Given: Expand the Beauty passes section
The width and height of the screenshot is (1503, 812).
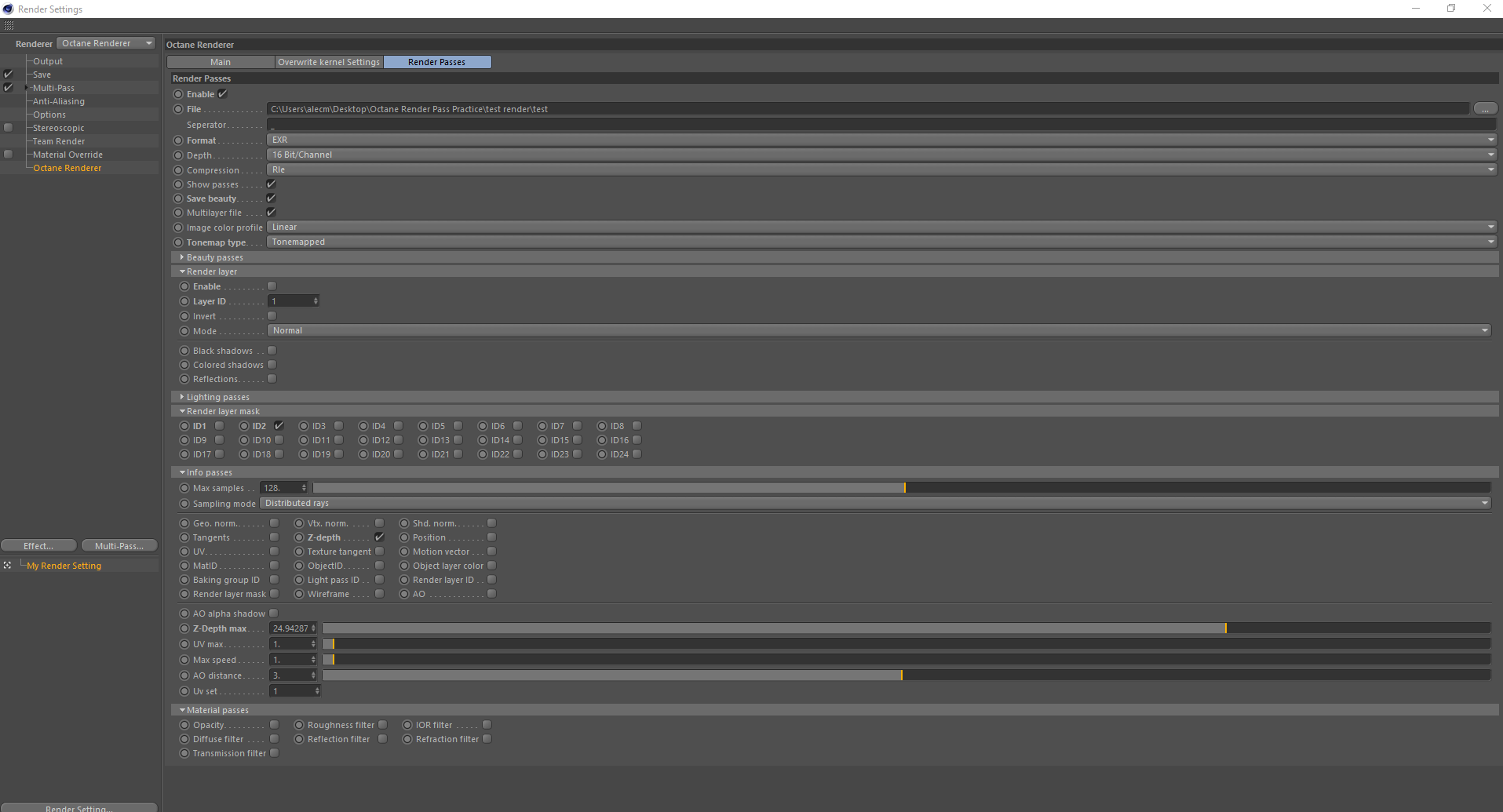Looking at the screenshot, I should [182, 257].
